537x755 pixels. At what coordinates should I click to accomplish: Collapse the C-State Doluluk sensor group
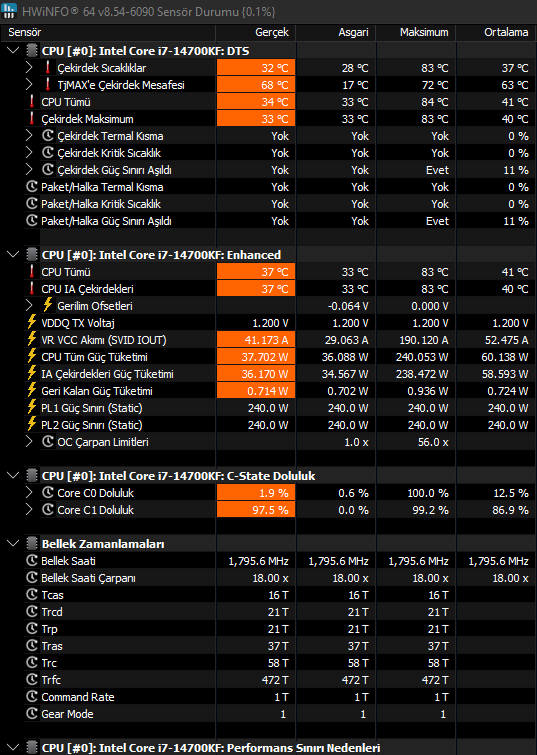[x=13, y=476]
